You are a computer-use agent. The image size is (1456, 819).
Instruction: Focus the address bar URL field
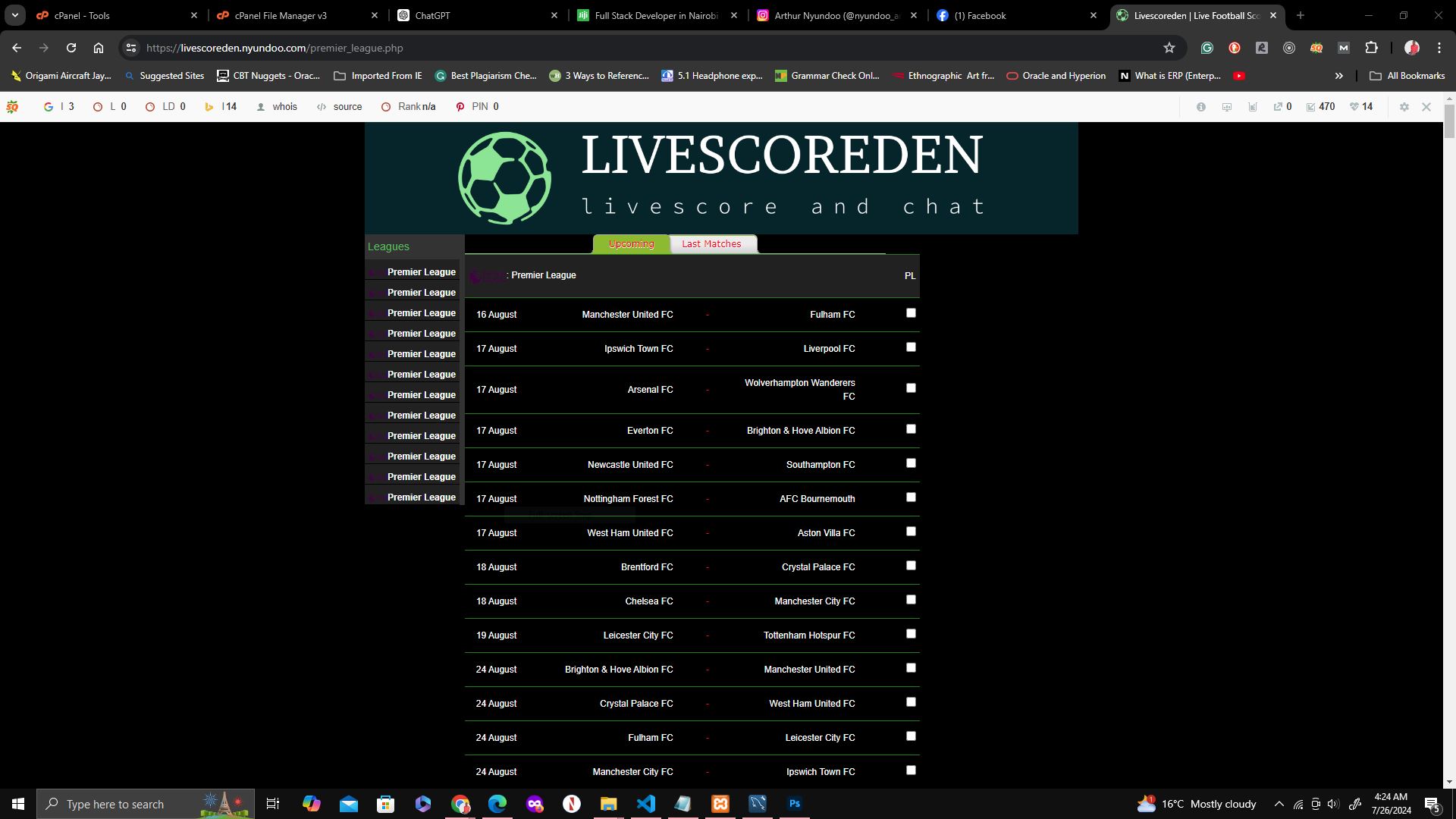click(652, 48)
